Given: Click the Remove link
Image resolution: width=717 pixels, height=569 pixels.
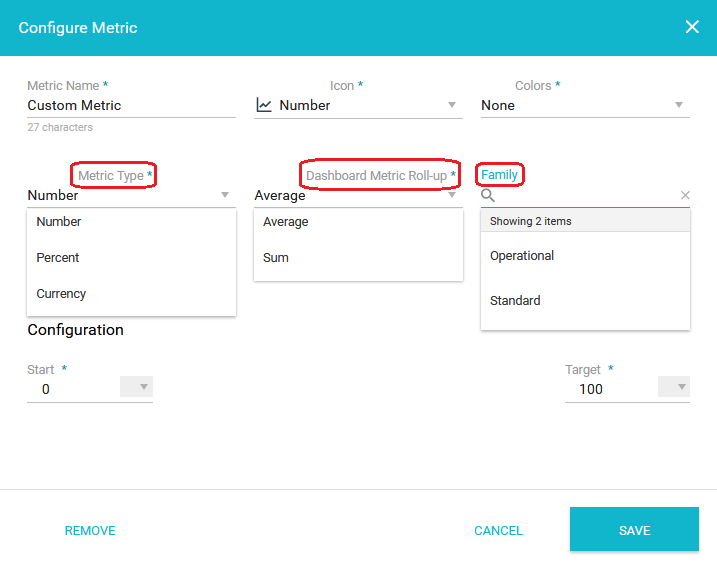Looking at the screenshot, I should [x=90, y=531].
